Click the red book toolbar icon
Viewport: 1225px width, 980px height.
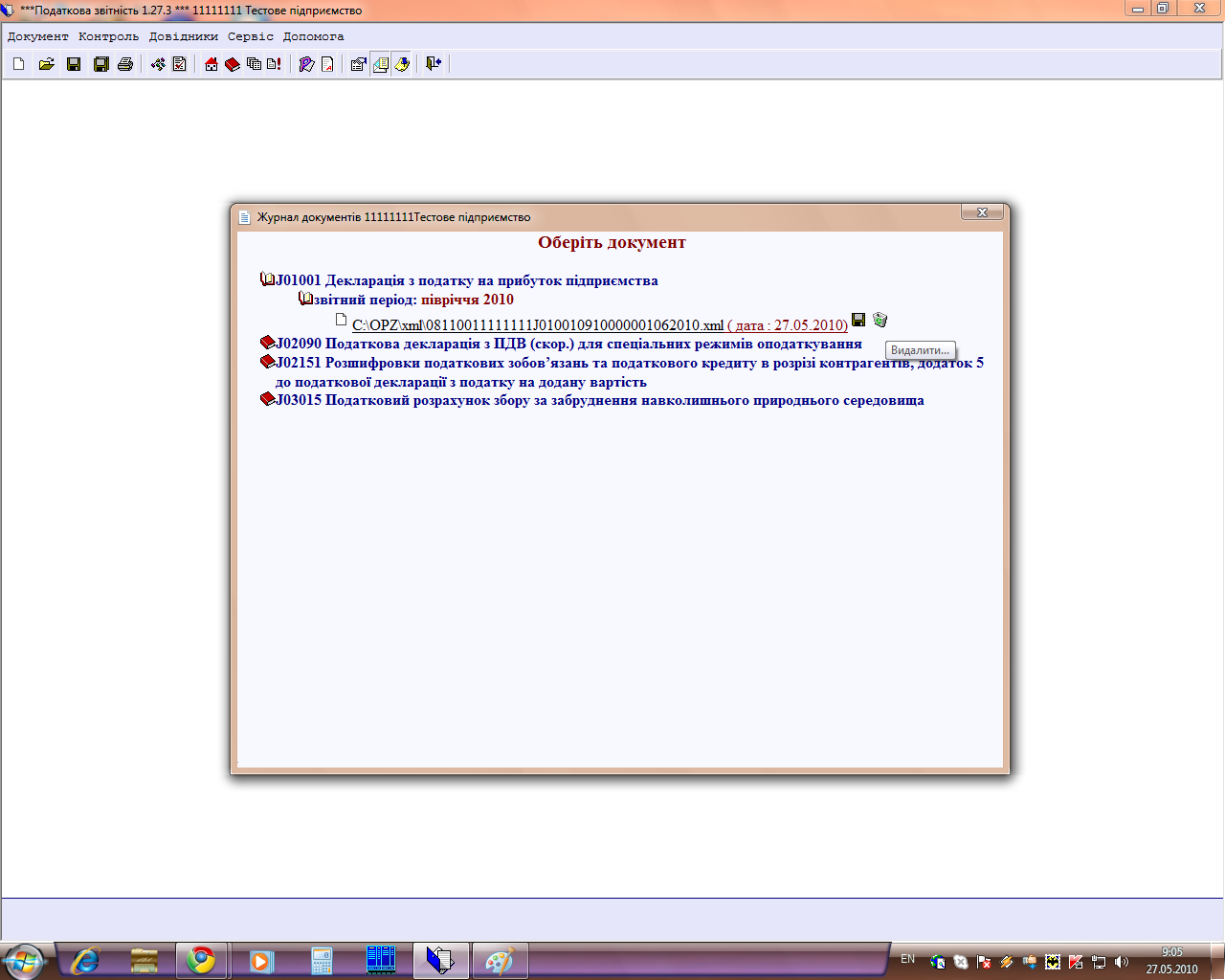coord(233,64)
